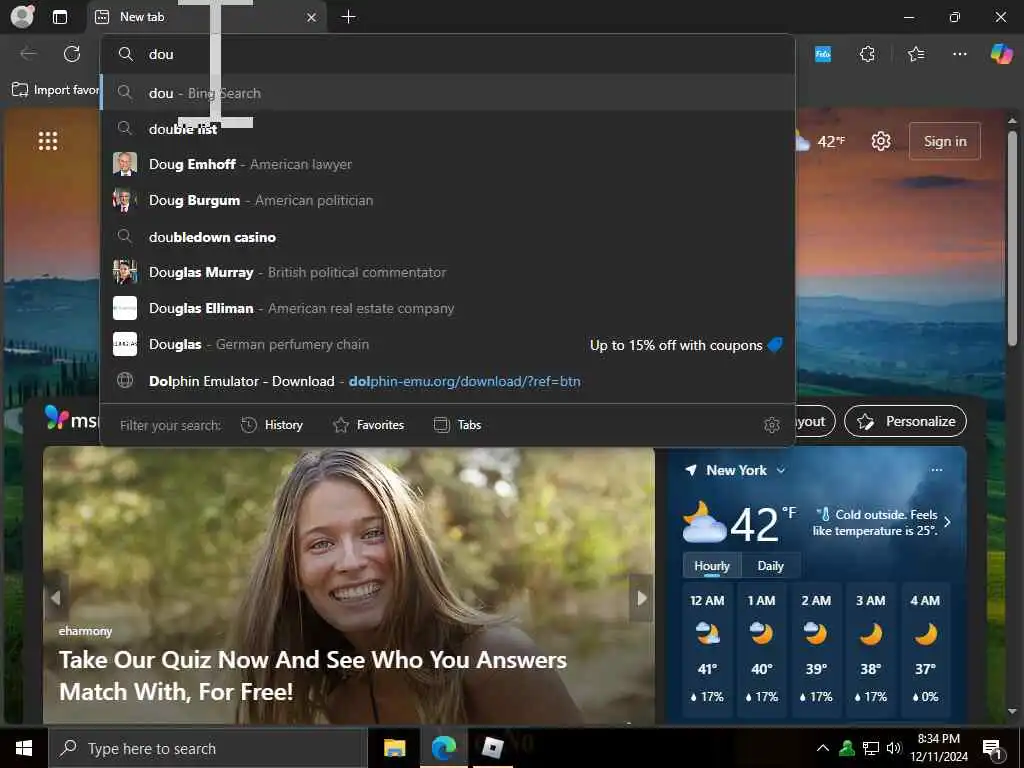
Task: Open search filter settings gear icon
Action: click(772, 425)
